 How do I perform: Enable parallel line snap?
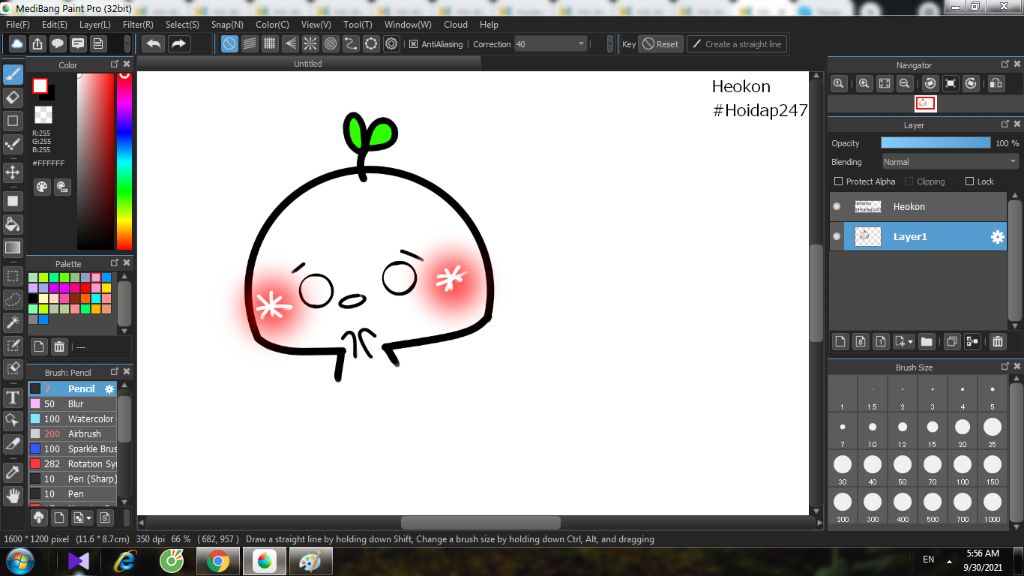pos(249,44)
